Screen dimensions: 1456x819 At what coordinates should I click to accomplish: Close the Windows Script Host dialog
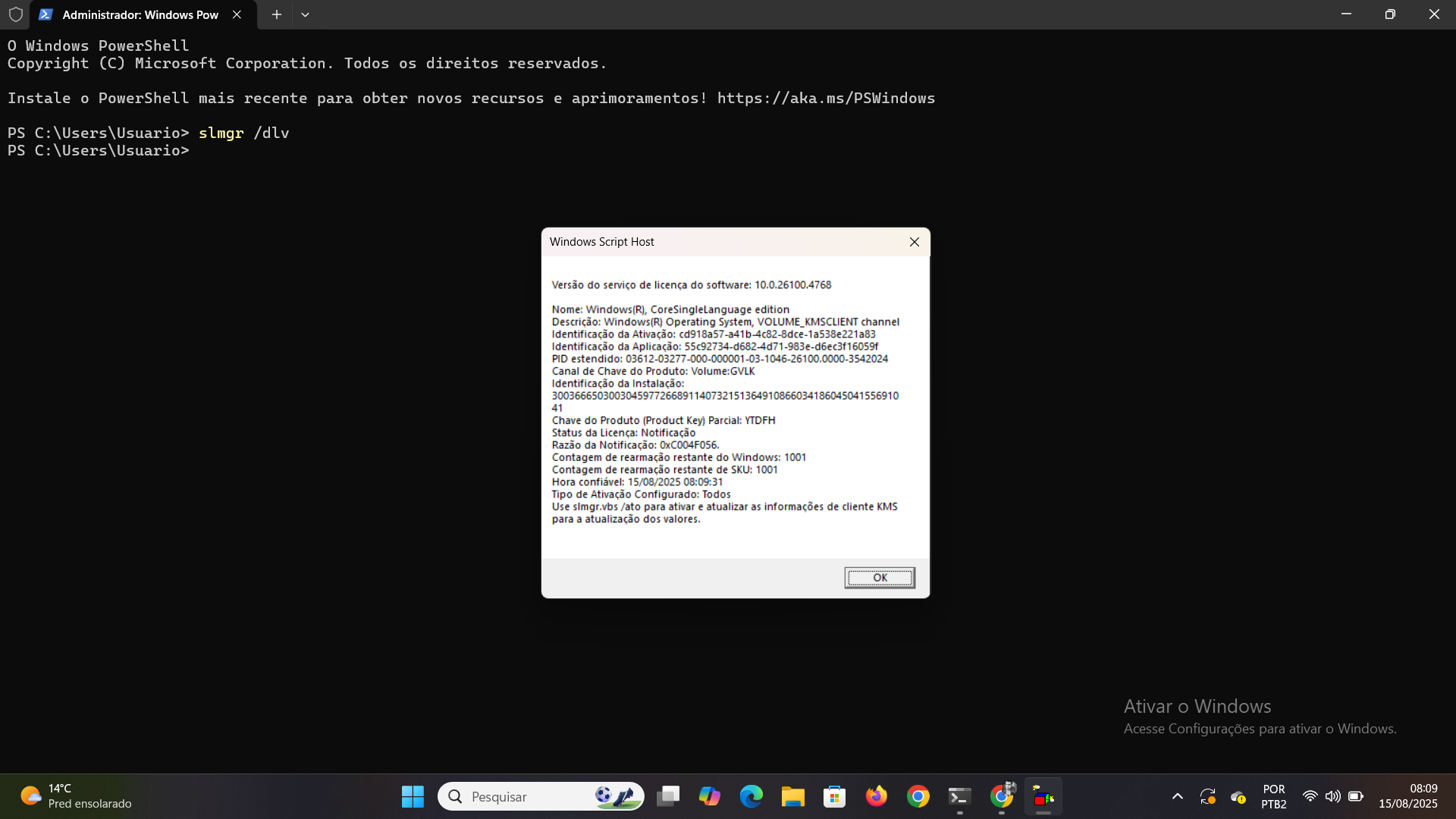pyautogui.click(x=915, y=242)
